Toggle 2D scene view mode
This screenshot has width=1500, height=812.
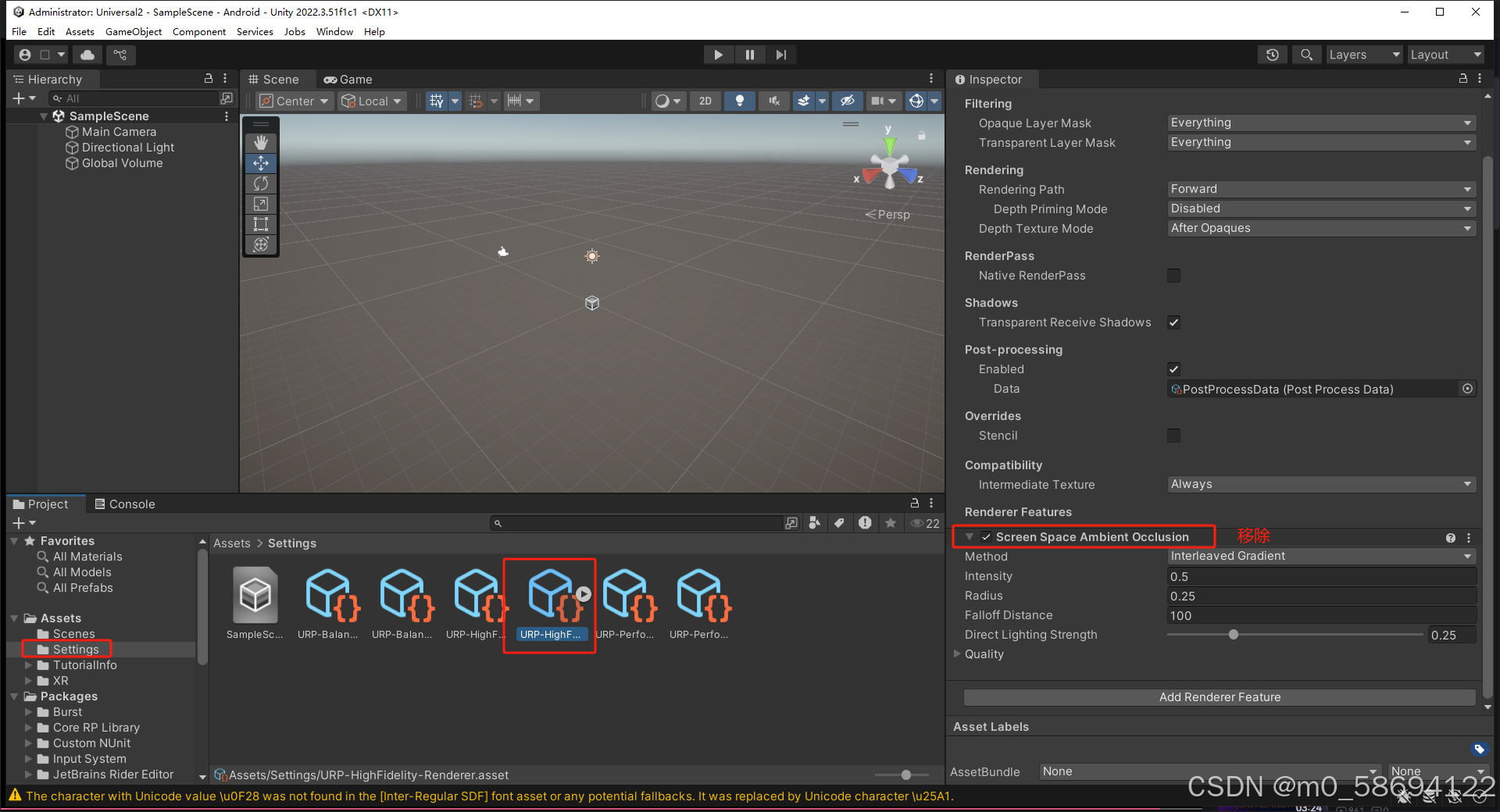point(705,101)
